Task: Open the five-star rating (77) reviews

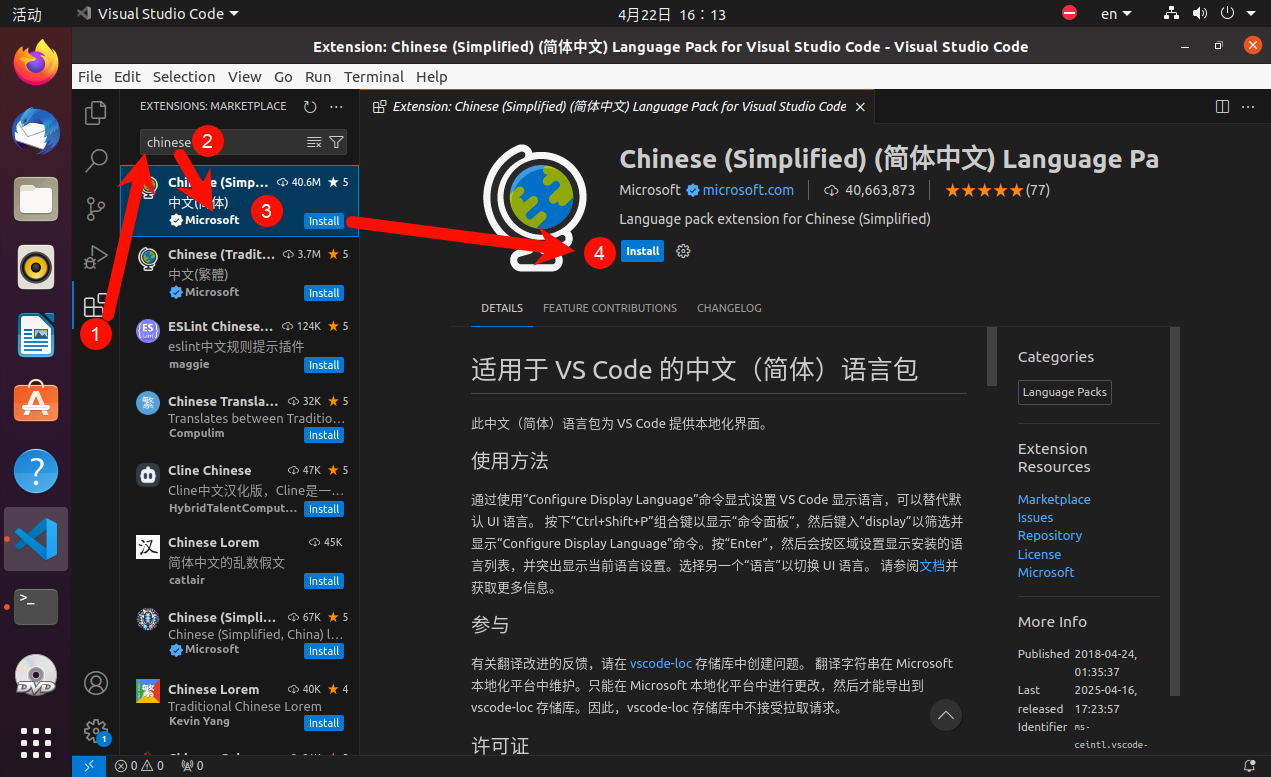Action: [x=997, y=190]
